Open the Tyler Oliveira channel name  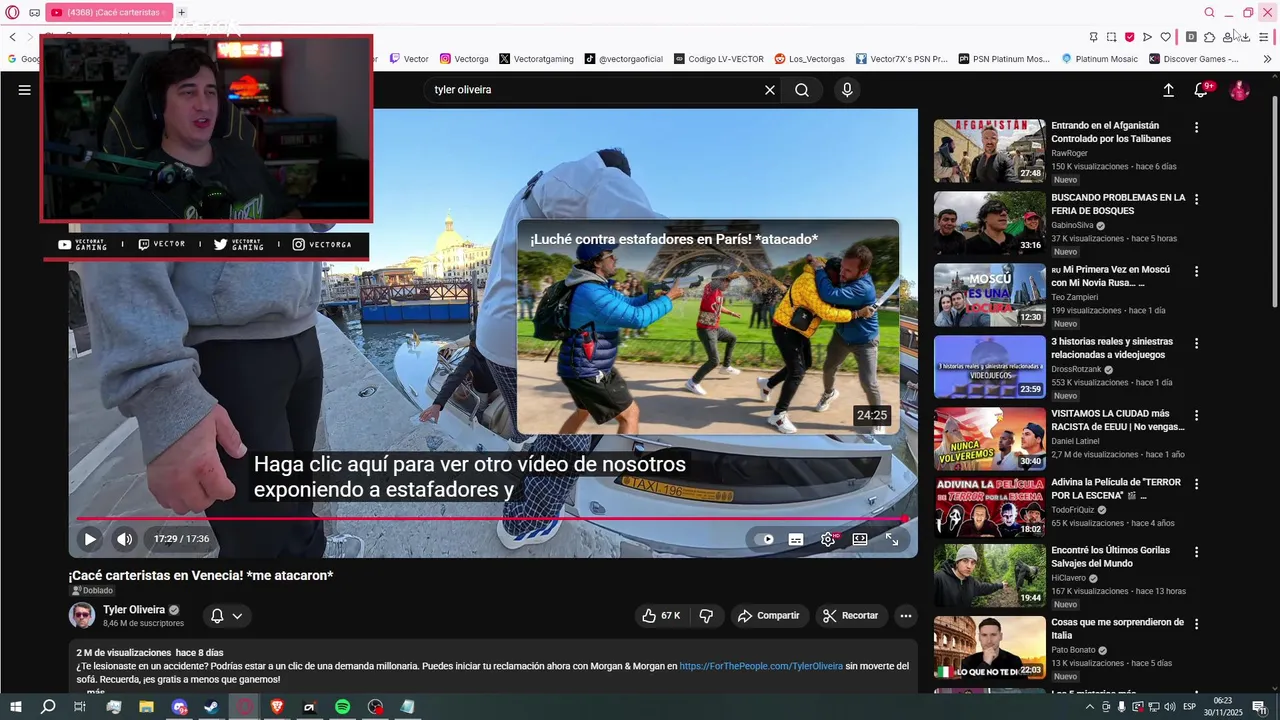134,610
